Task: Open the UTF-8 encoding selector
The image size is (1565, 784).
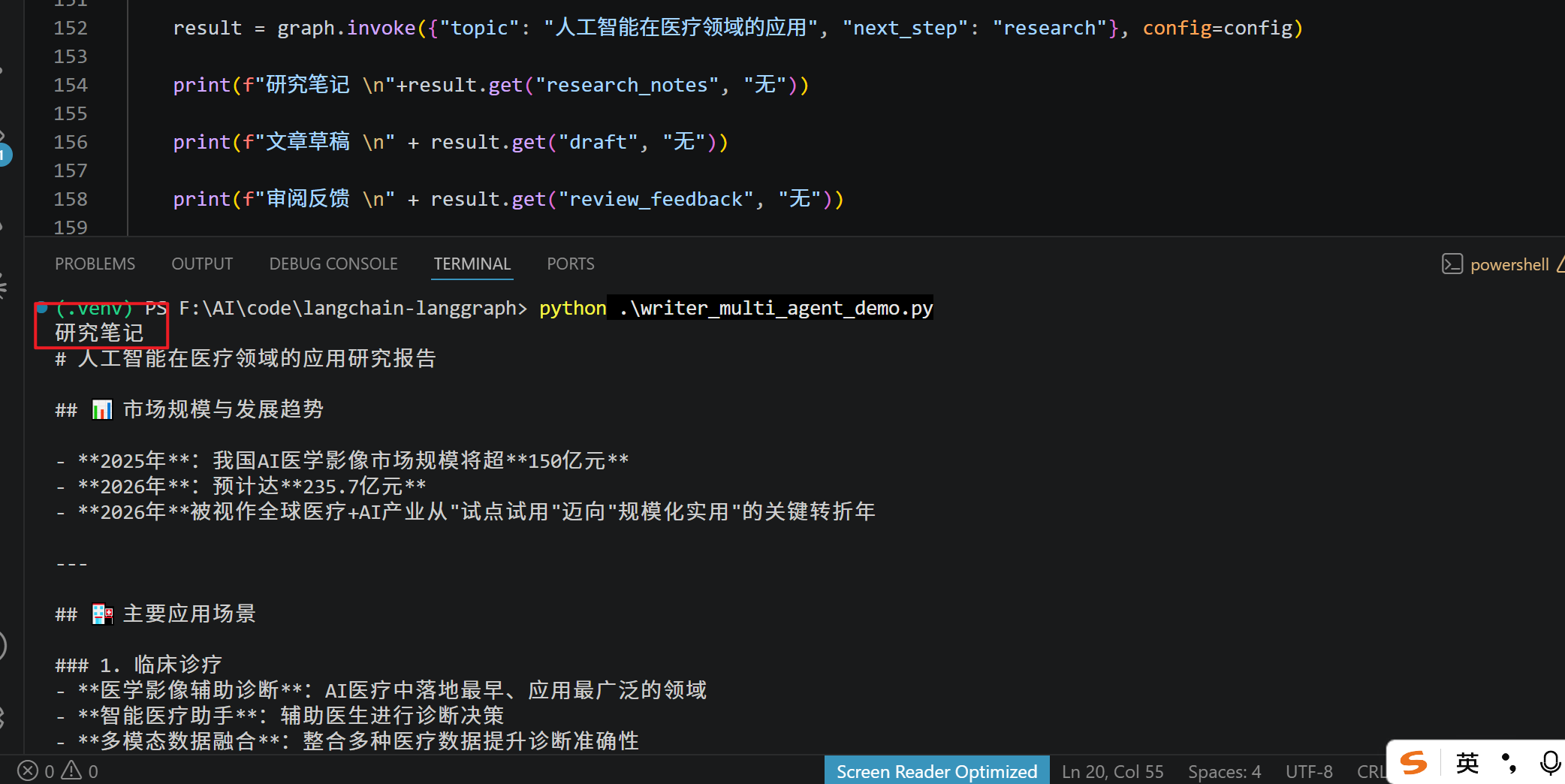Action: click(x=1309, y=771)
